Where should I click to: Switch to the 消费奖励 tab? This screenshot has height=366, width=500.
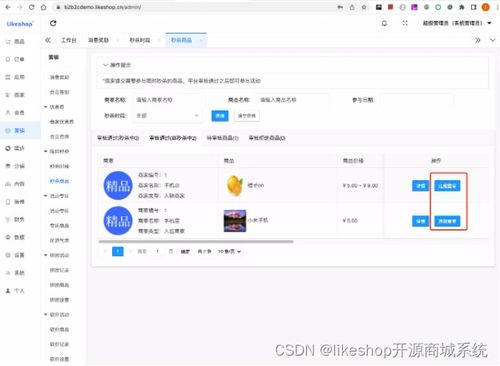click(98, 40)
